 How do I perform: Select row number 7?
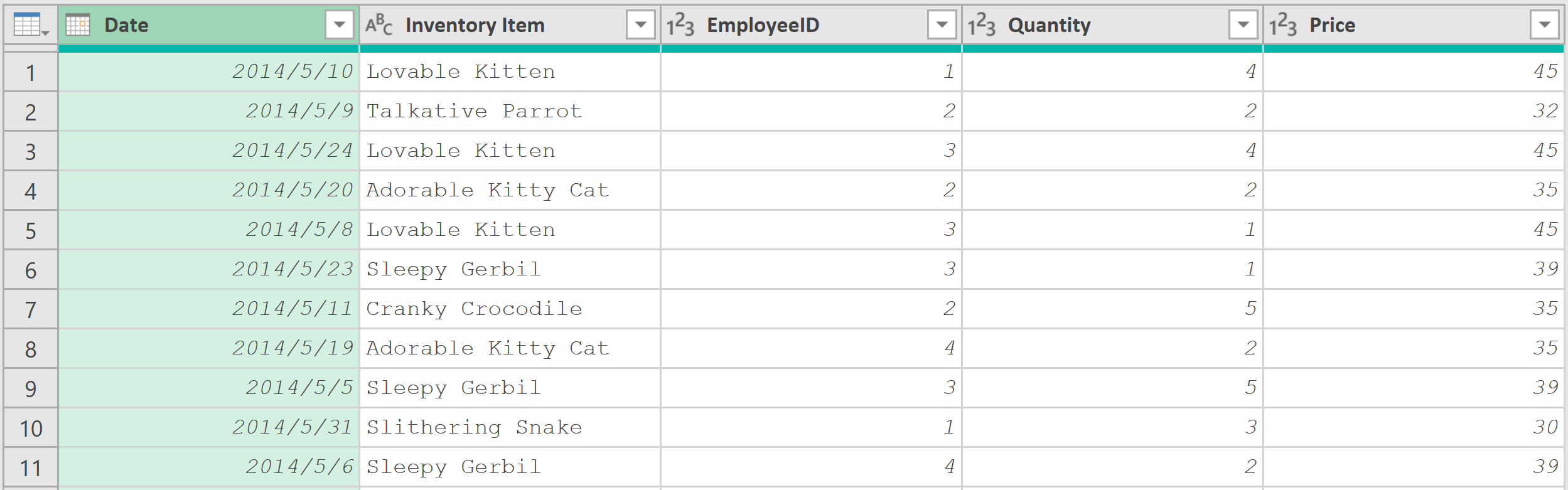click(x=31, y=309)
